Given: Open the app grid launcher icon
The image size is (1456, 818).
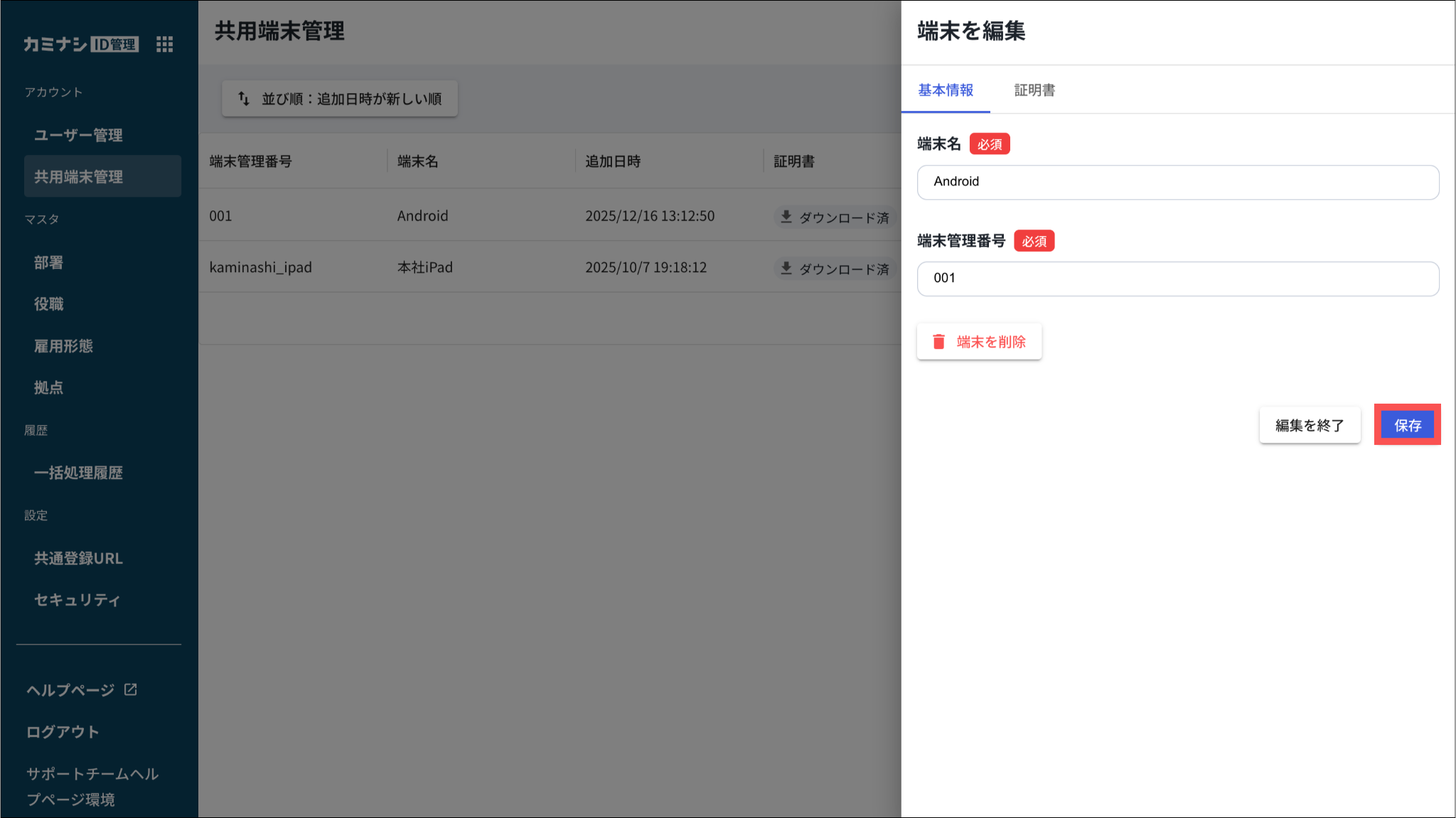Looking at the screenshot, I should point(164,44).
